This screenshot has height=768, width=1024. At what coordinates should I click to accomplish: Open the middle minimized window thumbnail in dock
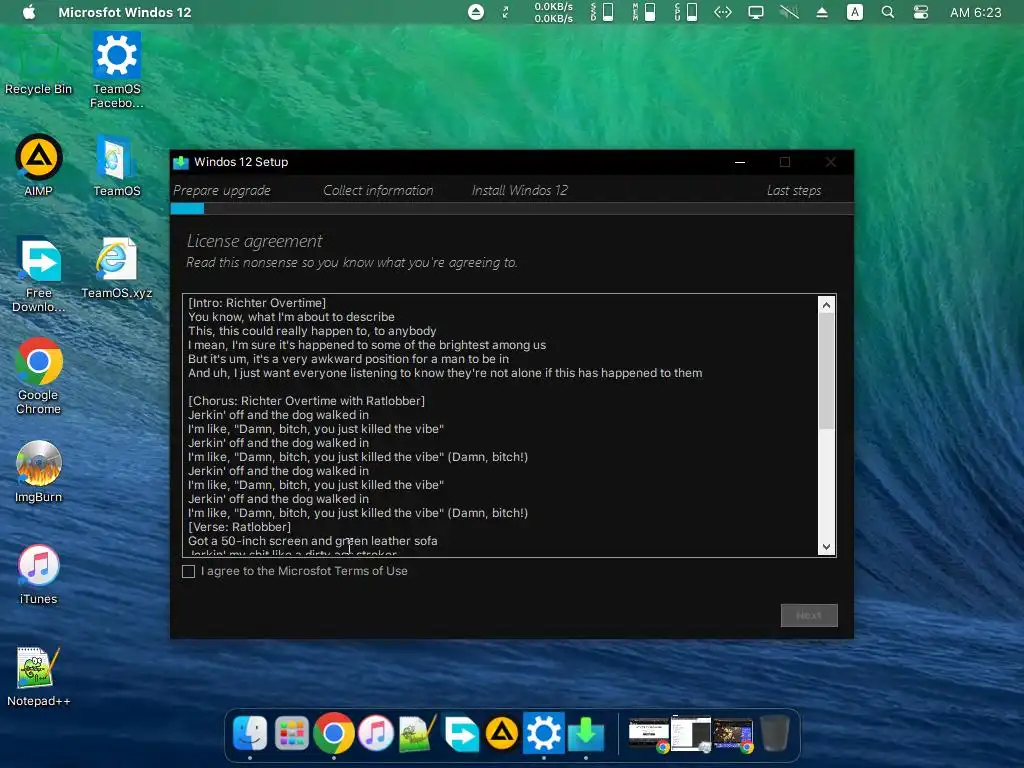click(691, 734)
